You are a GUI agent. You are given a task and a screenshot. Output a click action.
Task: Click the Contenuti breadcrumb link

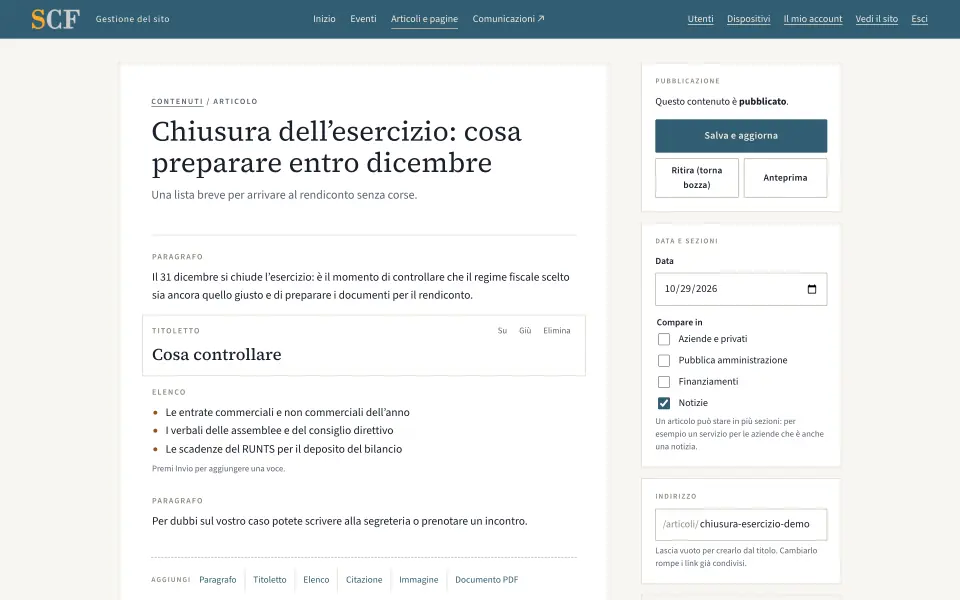coord(177,102)
